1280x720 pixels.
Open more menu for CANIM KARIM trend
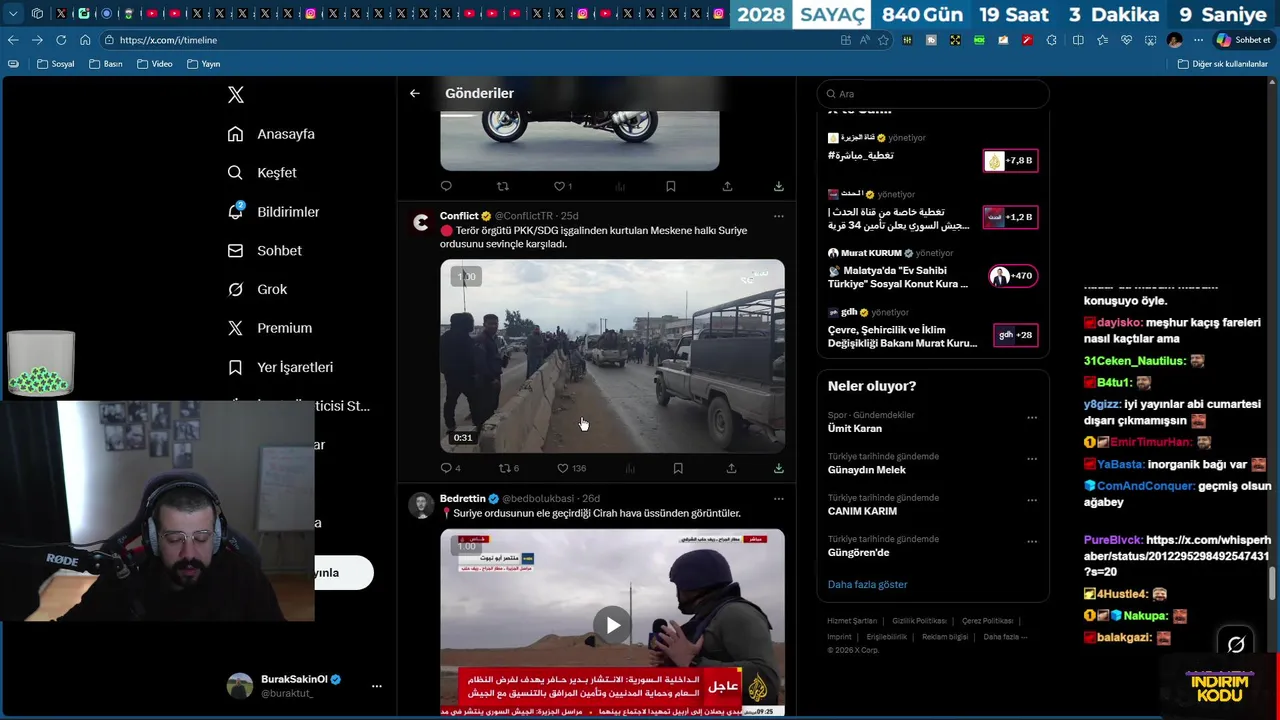(1032, 501)
